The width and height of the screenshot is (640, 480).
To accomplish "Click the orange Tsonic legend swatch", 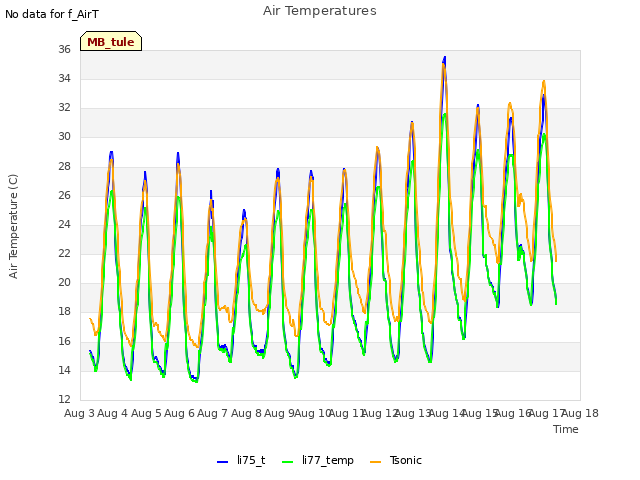I will [376, 462].
